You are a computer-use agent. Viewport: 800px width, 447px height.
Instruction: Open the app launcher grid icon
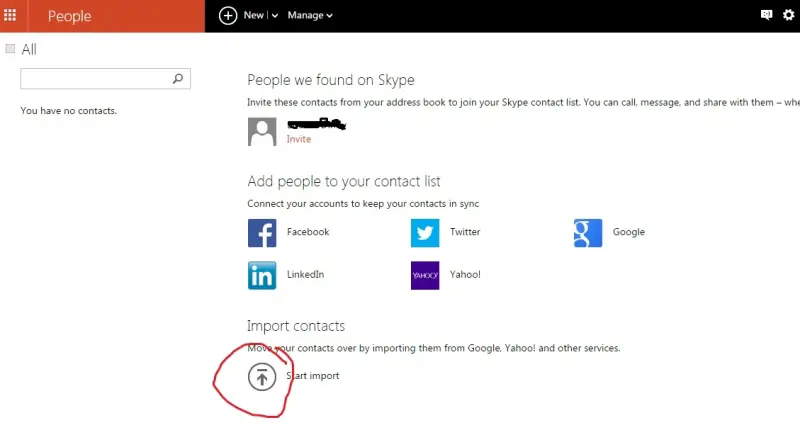coord(10,15)
